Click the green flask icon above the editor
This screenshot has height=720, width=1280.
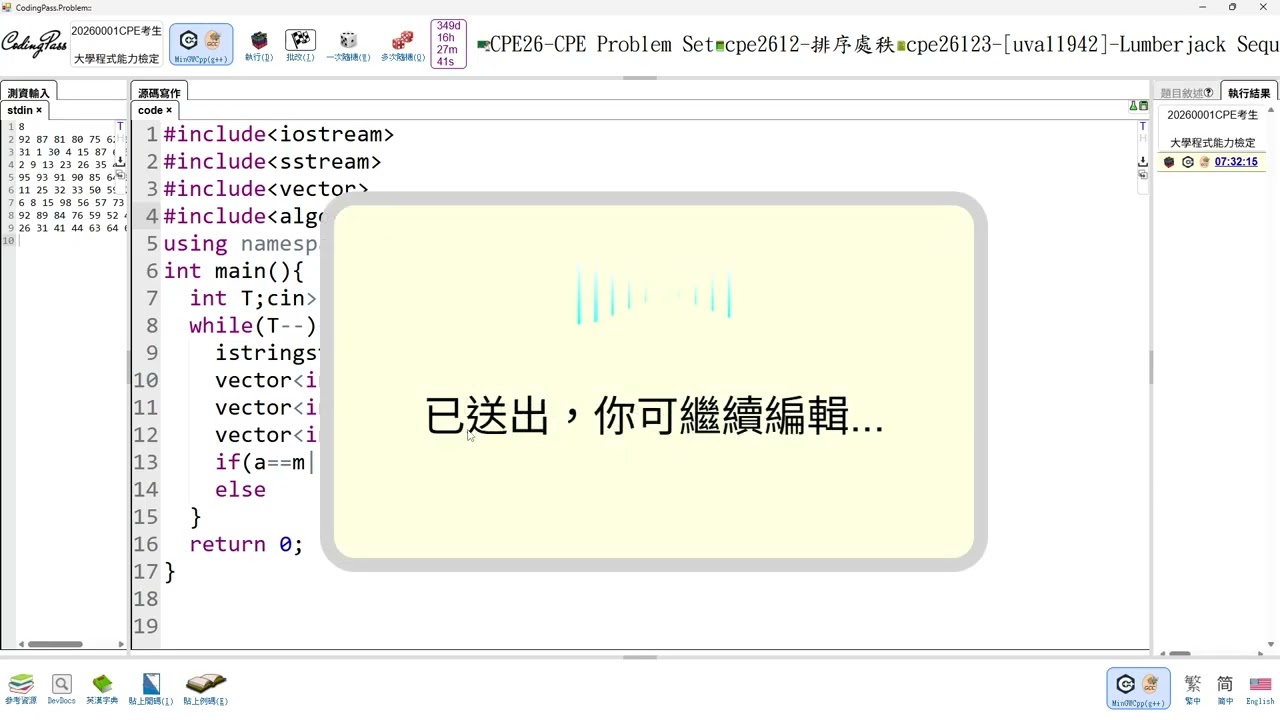coord(1134,106)
